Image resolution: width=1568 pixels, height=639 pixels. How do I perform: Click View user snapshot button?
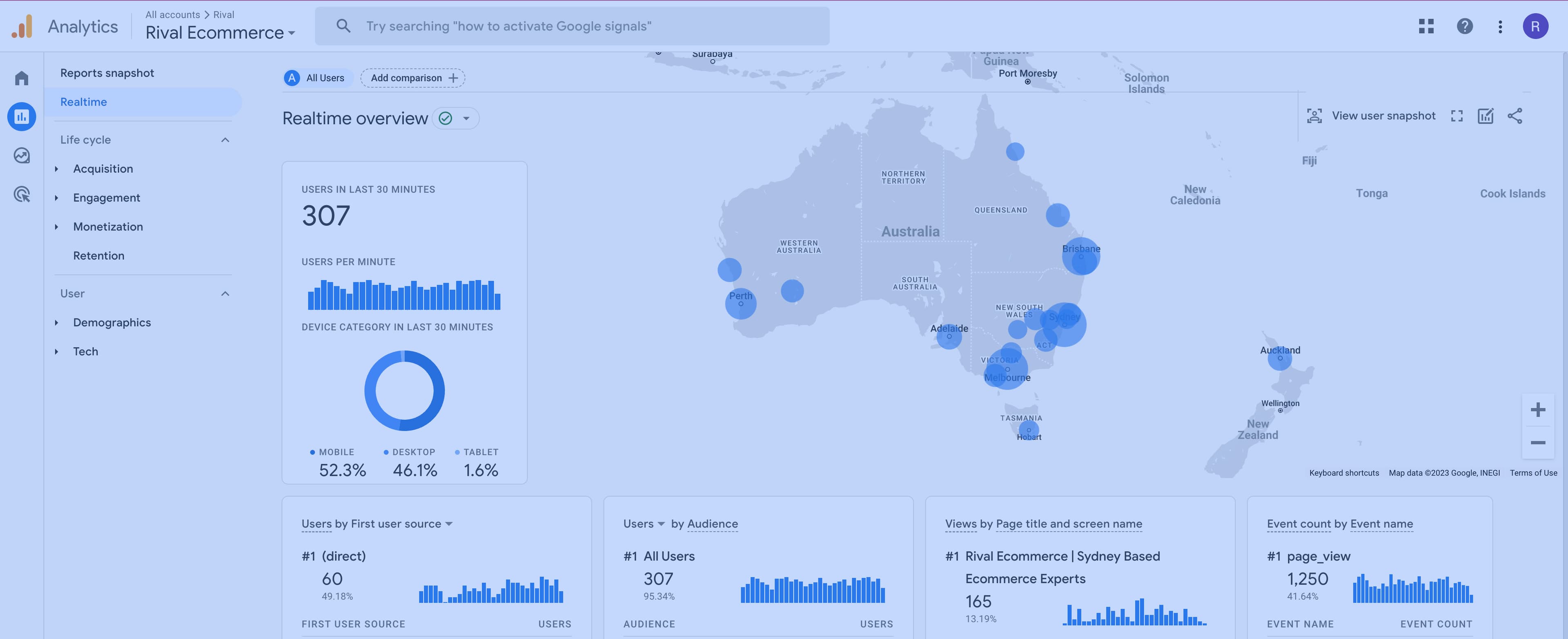(1371, 116)
